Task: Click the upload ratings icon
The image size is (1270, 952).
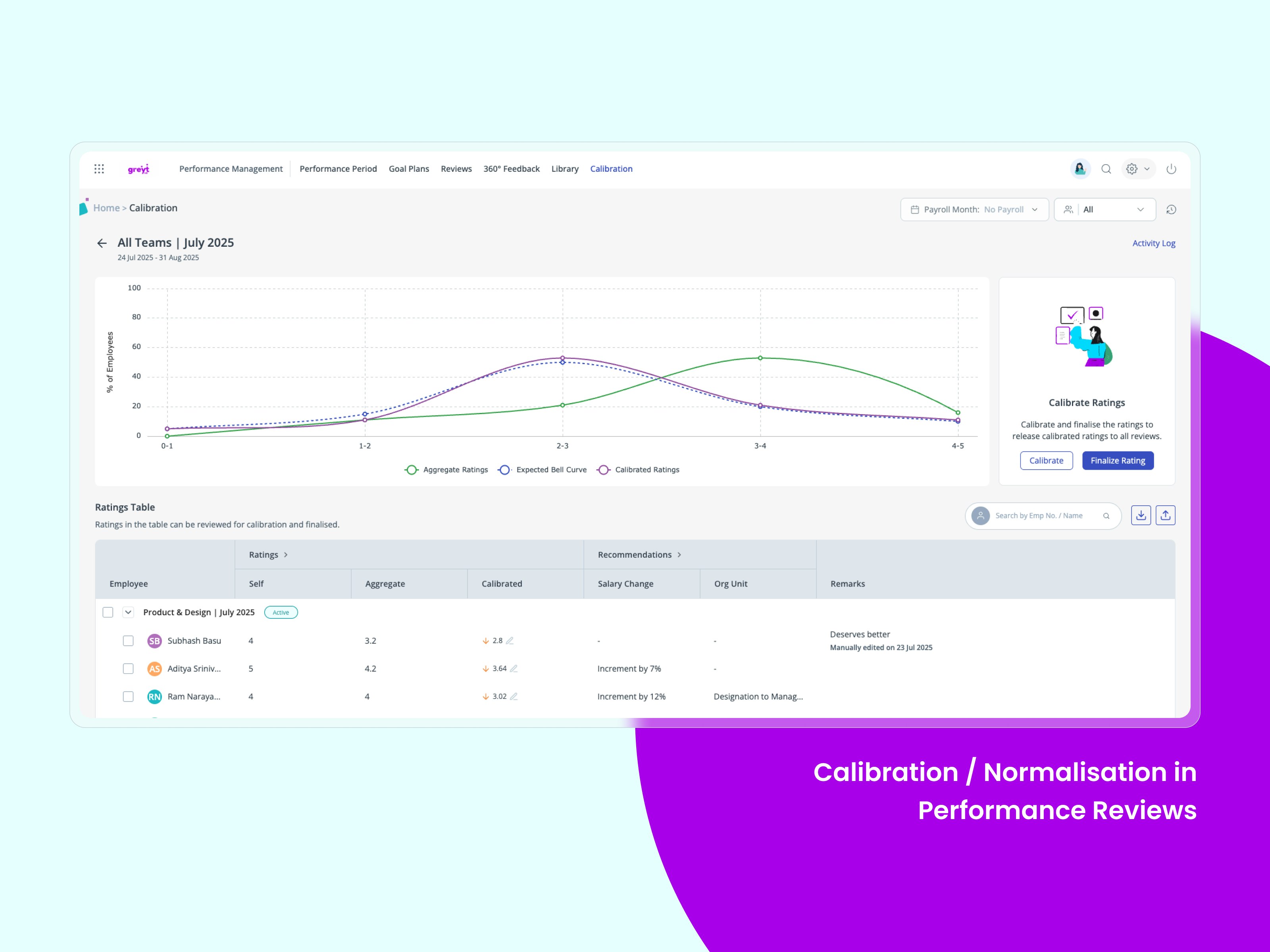Action: [1165, 515]
